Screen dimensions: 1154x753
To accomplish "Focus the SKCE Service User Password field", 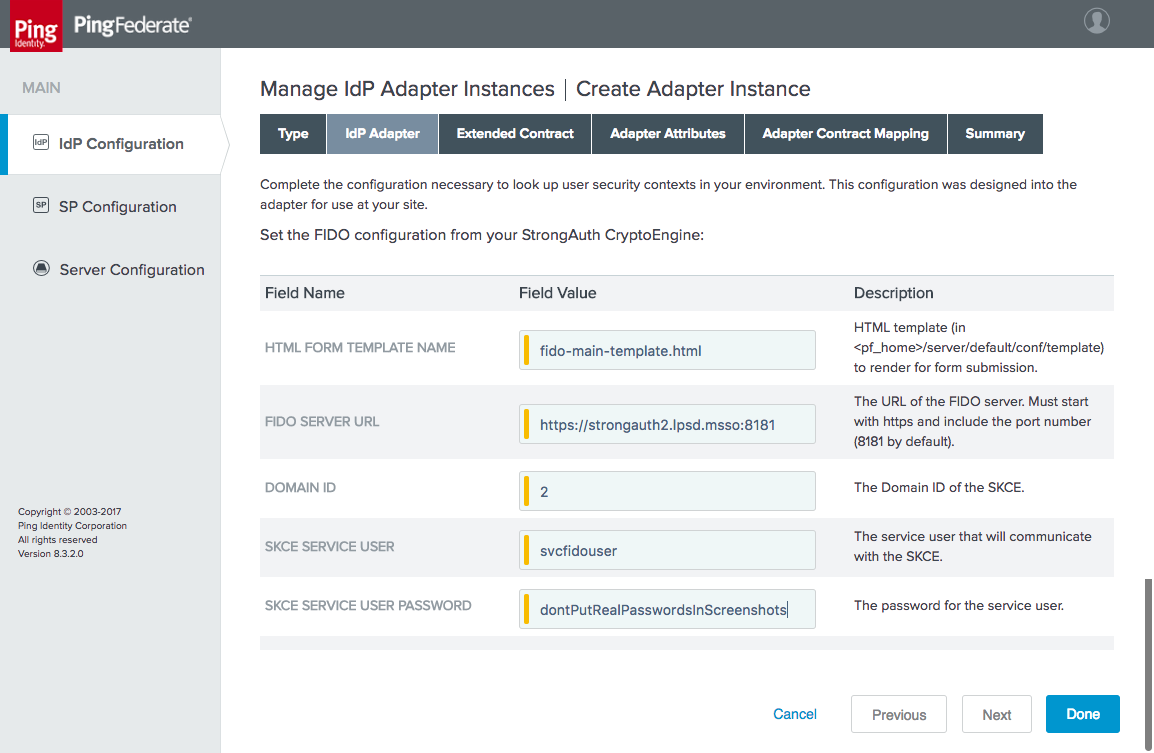I will [x=667, y=609].
